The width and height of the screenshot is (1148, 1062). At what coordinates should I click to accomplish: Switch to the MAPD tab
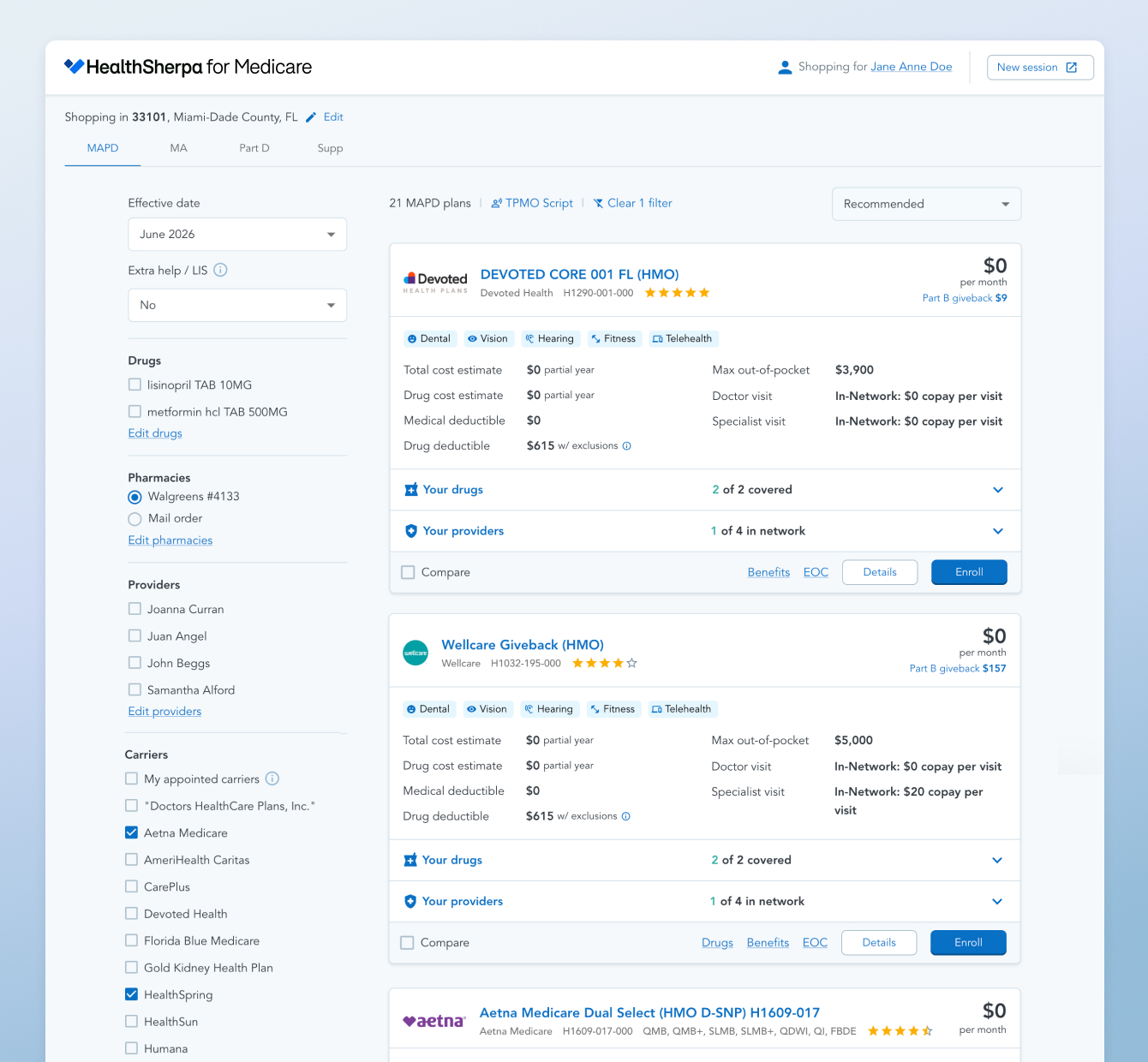[x=103, y=148]
